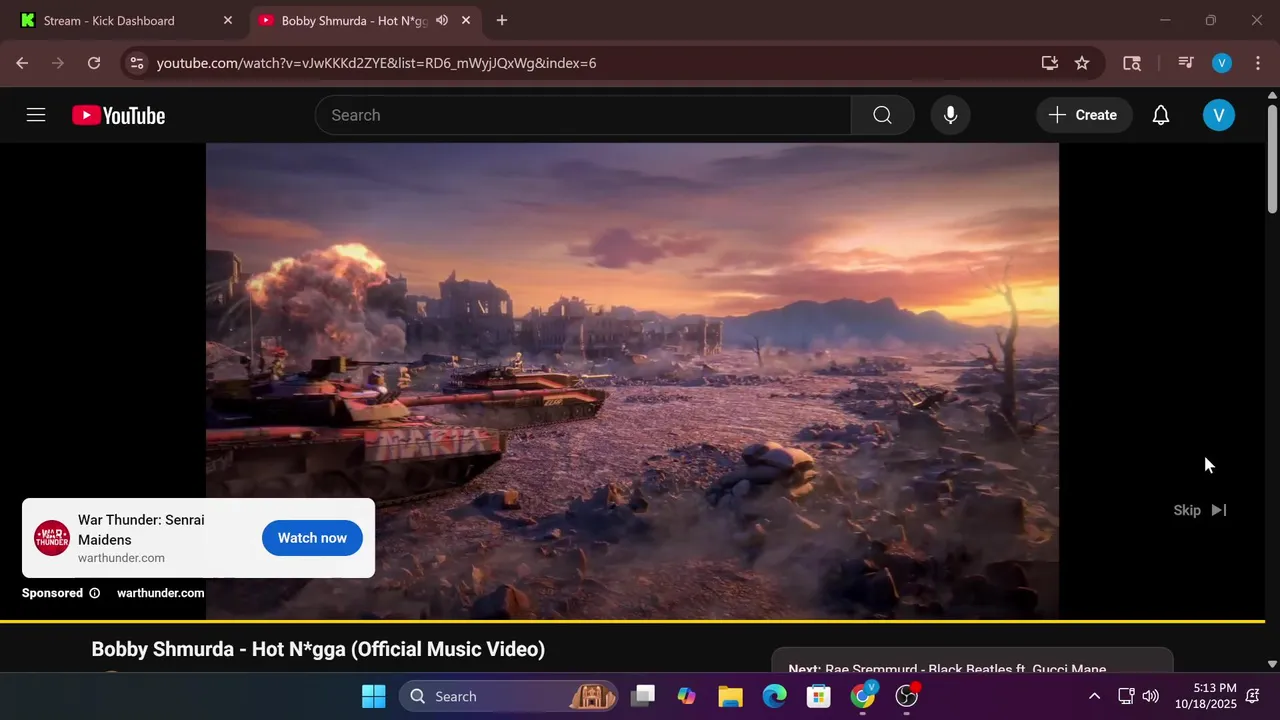The image size is (1280, 720).
Task: Click the playing video ad area
Action: click(632, 380)
